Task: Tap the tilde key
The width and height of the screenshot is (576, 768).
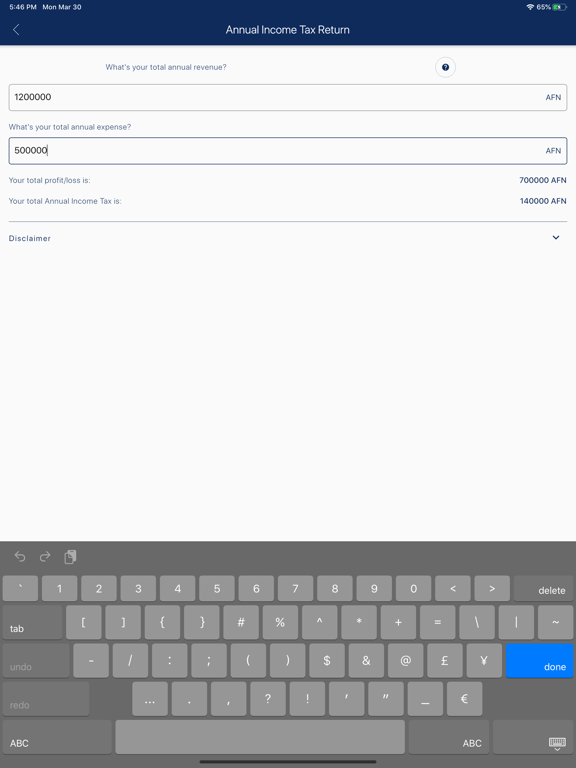Action: tap(555, 622)
